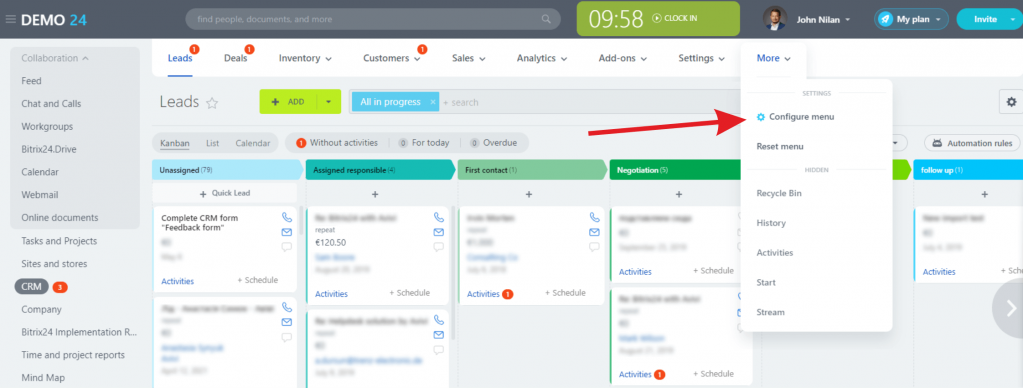
Task: Add lead in First contact column plus
Action: (528, 194)
